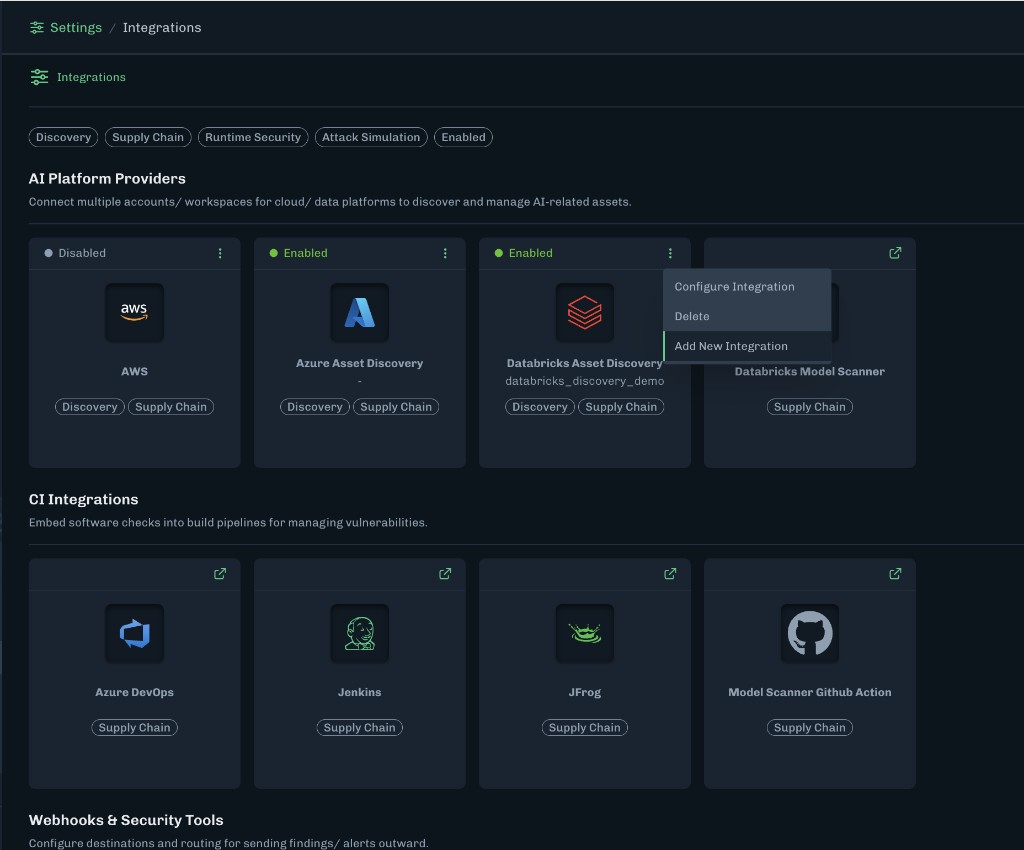Click Enabled status on Azure Asset Discovery
Viewport: 1024px width, 850px height.
pos(299,253)
